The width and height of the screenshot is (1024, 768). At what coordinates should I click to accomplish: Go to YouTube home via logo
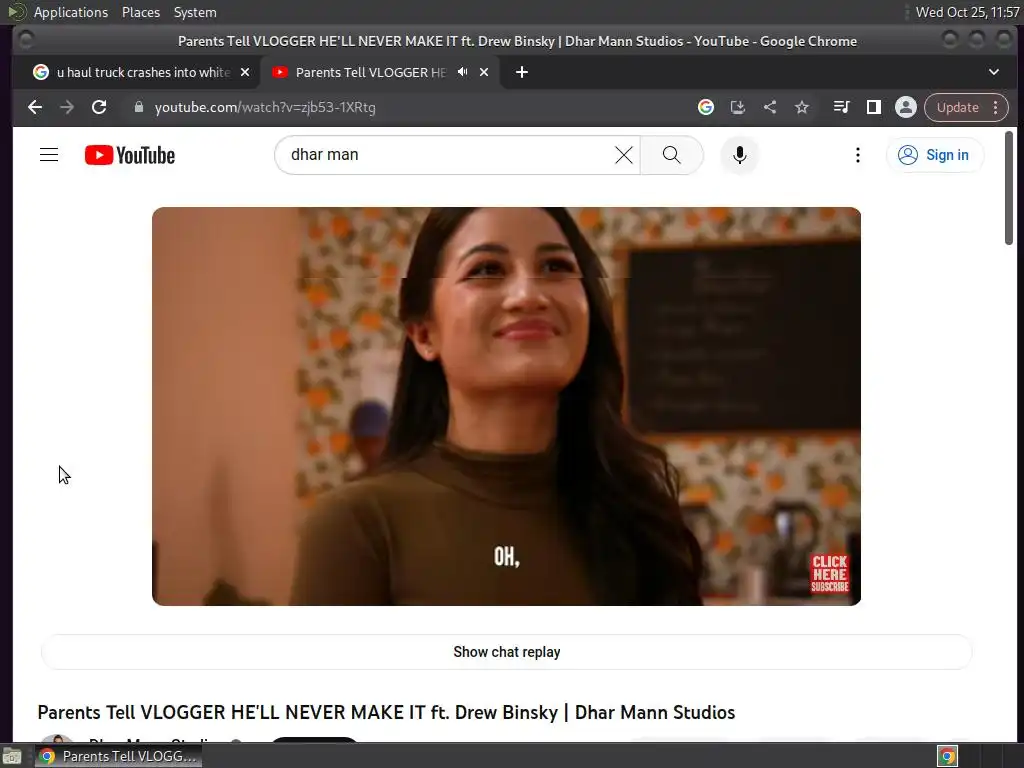(130, 155)
